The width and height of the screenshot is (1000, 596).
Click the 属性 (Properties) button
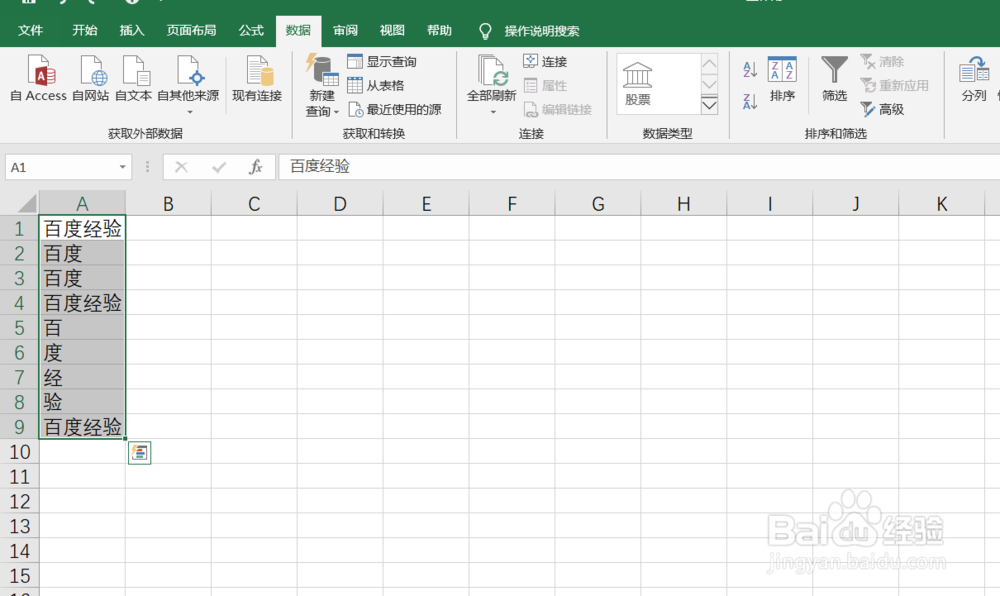click(x=545, y=85)
